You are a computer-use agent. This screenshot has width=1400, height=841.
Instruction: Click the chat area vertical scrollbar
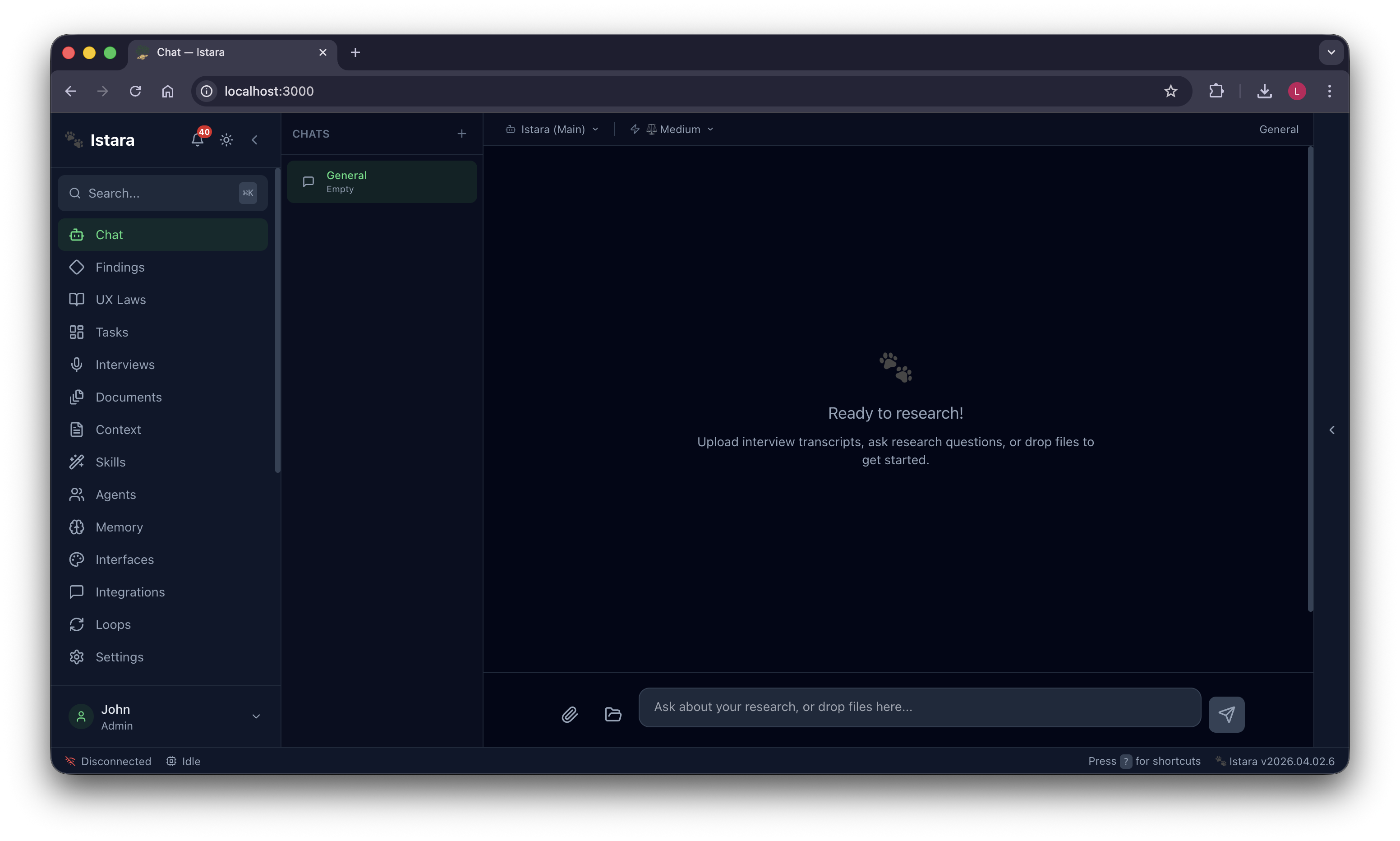point(1310,379)
